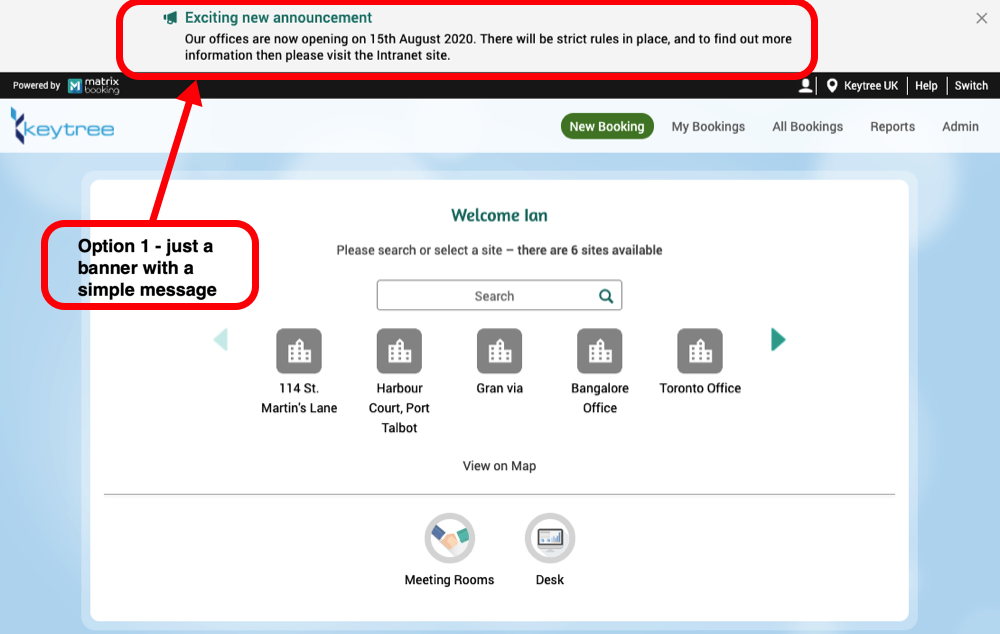Viewport: 1000px width, 634px height.
Task: Go to the All Bookings tab
Action: [x=807, y=127]
